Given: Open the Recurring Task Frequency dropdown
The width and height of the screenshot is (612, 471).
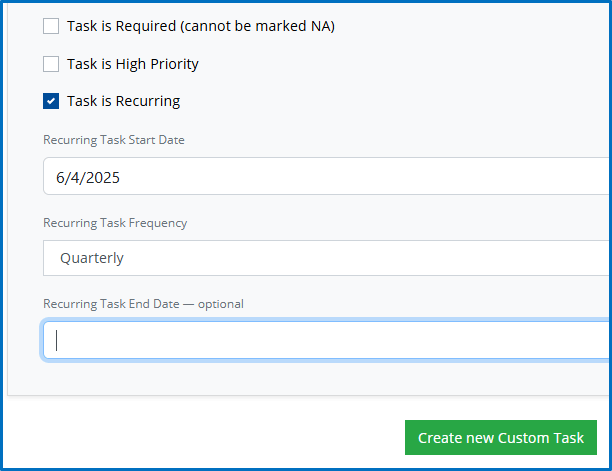Looking at the screenshot, I should click(x=326, y=258).
